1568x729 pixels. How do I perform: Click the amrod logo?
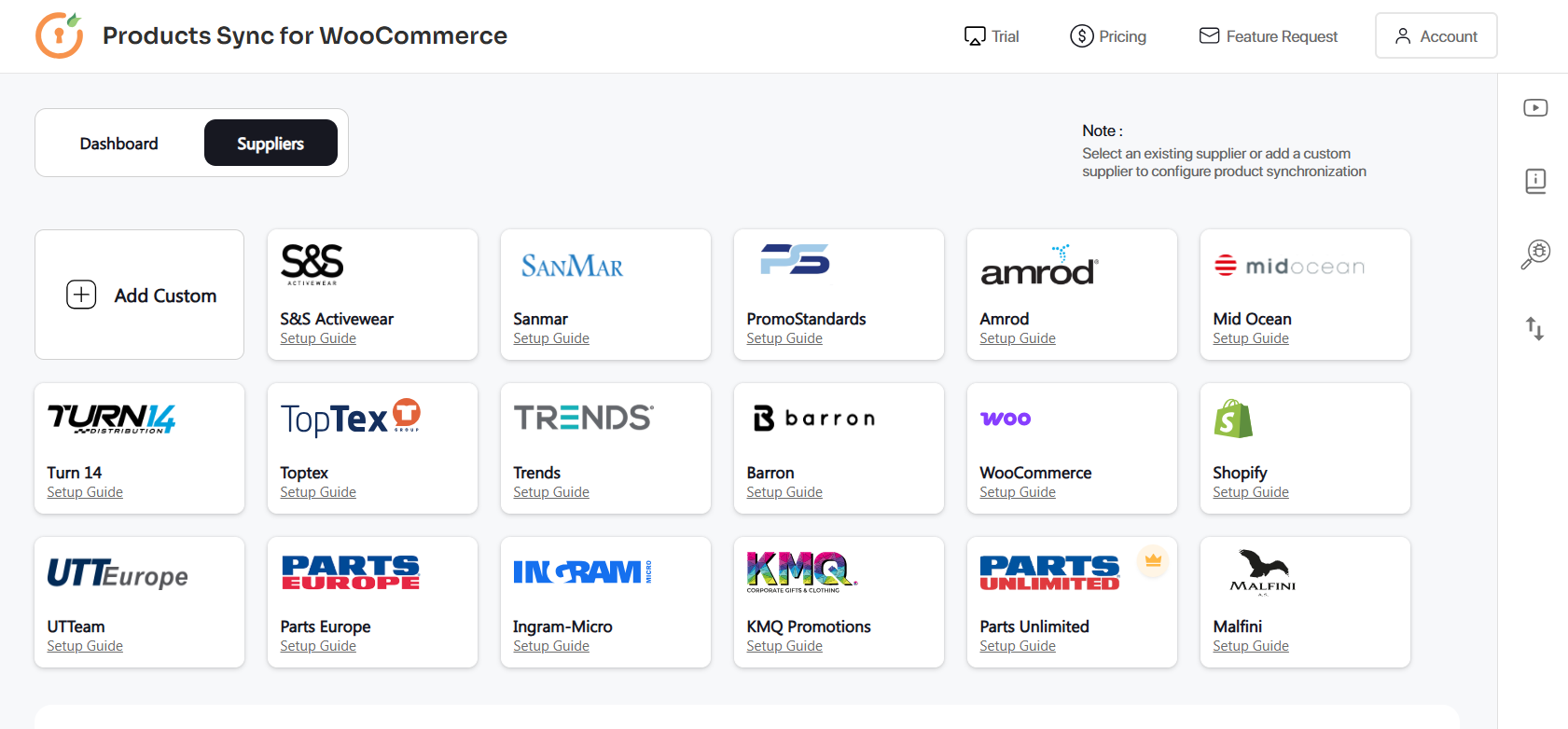(1039, 266)
